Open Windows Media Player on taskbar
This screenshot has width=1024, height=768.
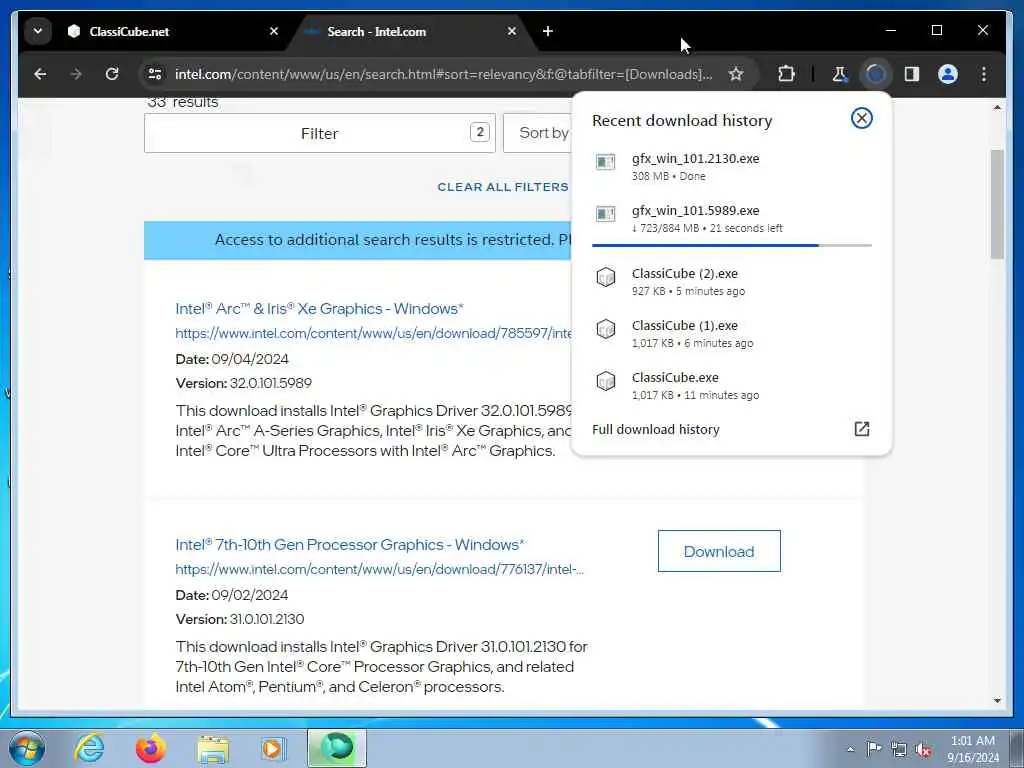click(274, 748)
